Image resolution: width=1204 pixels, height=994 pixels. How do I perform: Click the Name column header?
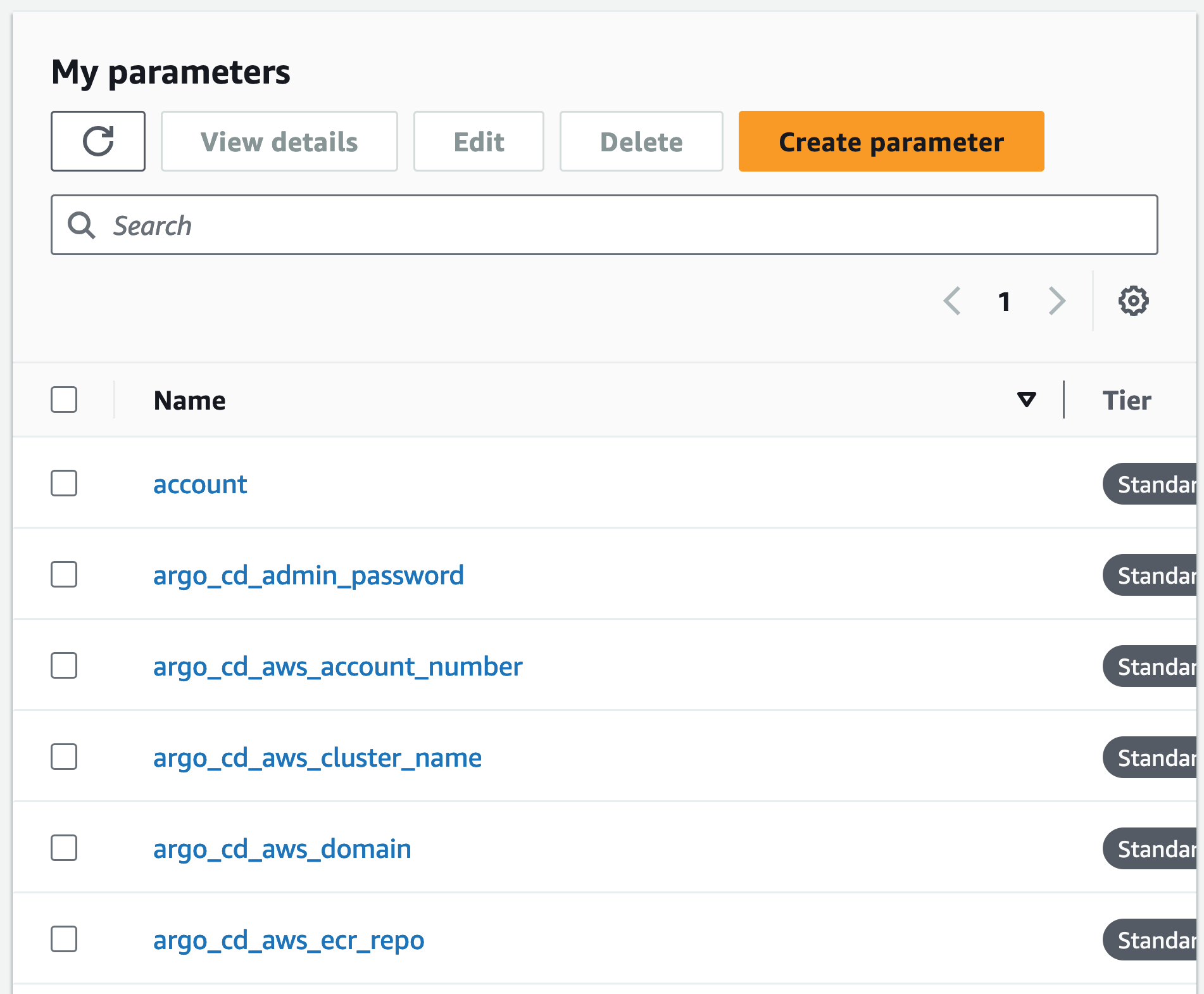tap(189, 400)
